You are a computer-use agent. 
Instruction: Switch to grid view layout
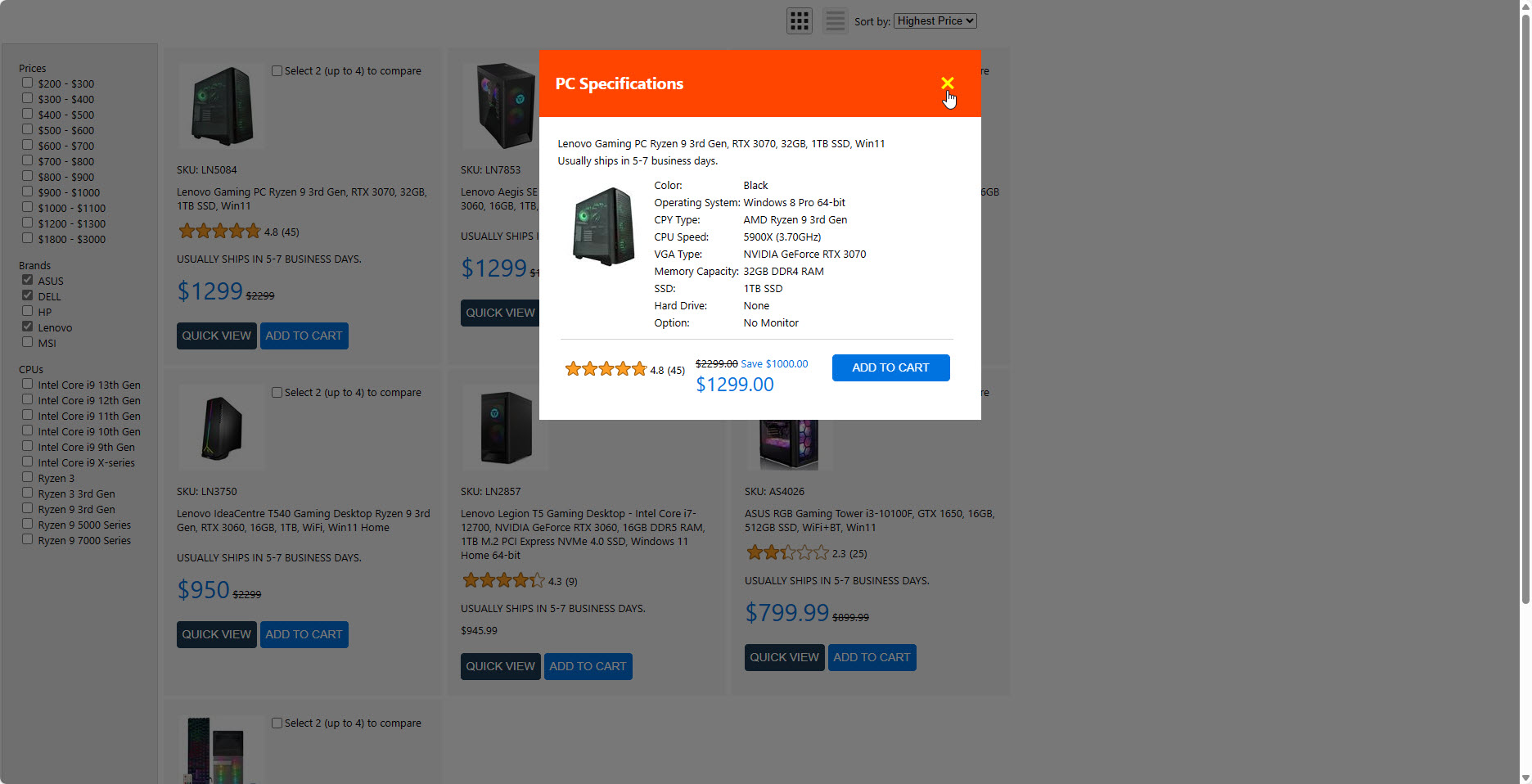coord(799,20)
